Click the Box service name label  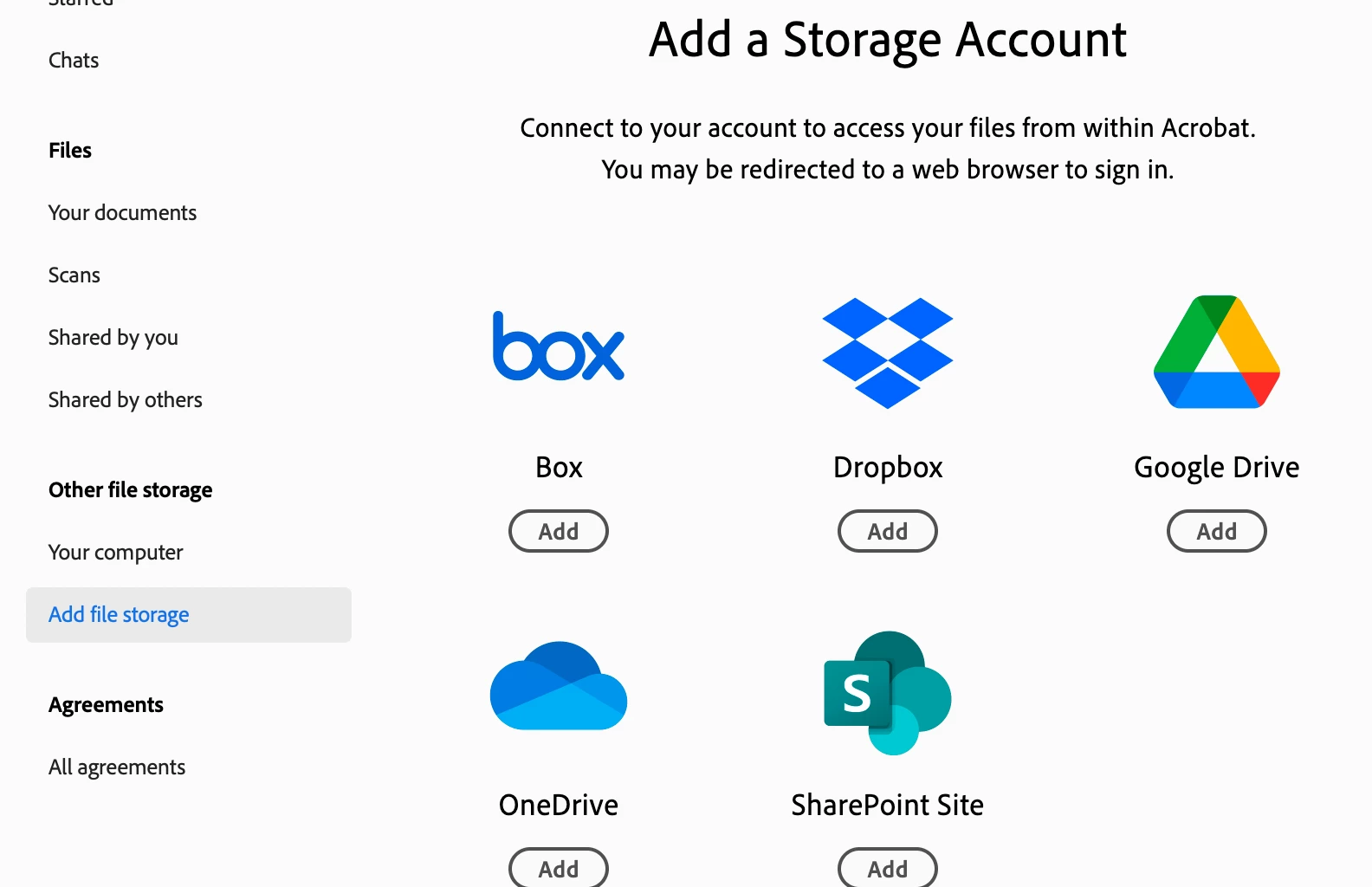[559, 468]
